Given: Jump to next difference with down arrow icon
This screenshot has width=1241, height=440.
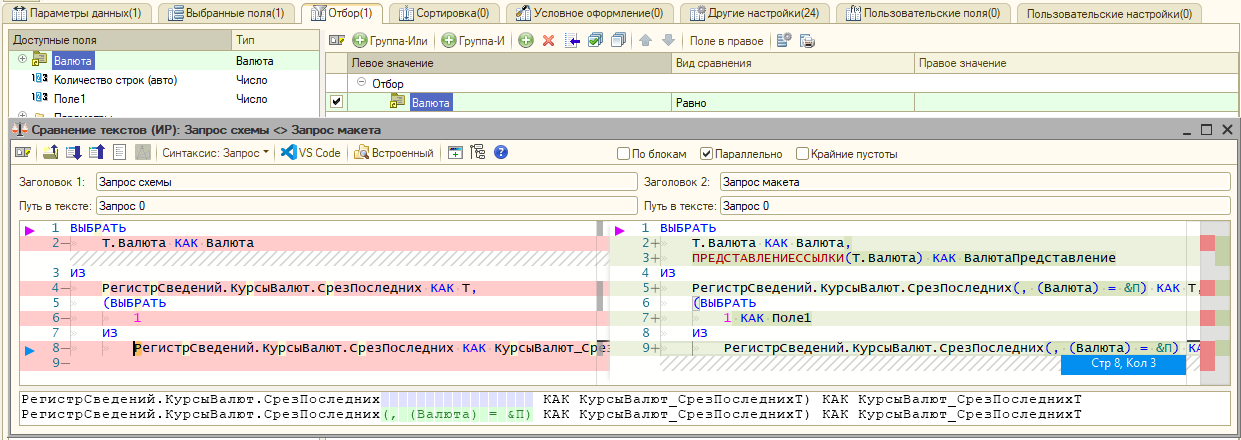Looking at the screenshot, I should [x=73, y=153].
